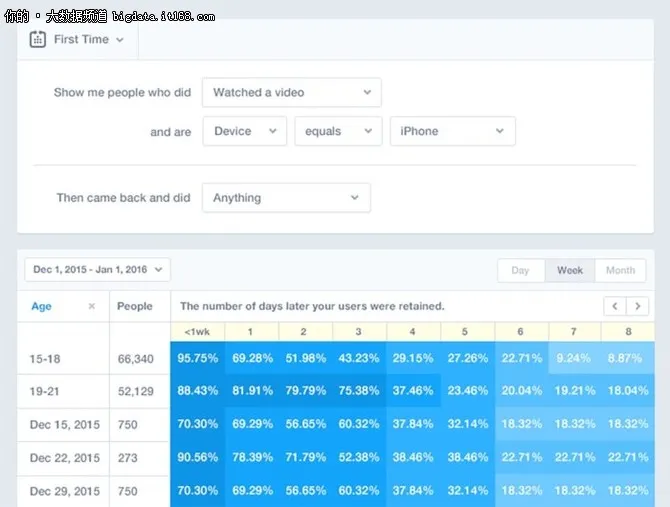Select the Dec 29, 2015 row label
This screenshot has width=670, height=507.
tap(65, 491)
